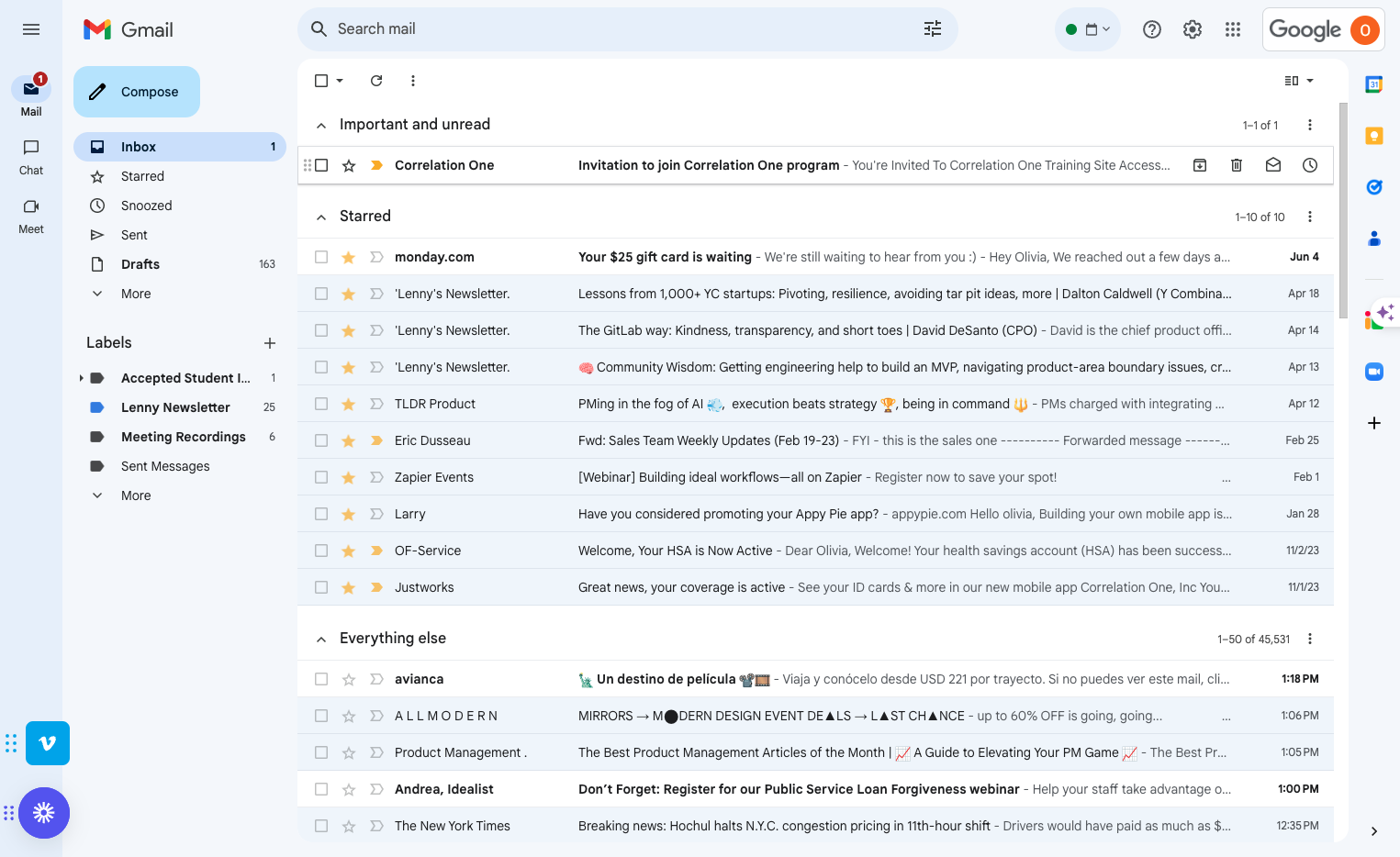Unstar the TLDR Product email

pos(349,404)
